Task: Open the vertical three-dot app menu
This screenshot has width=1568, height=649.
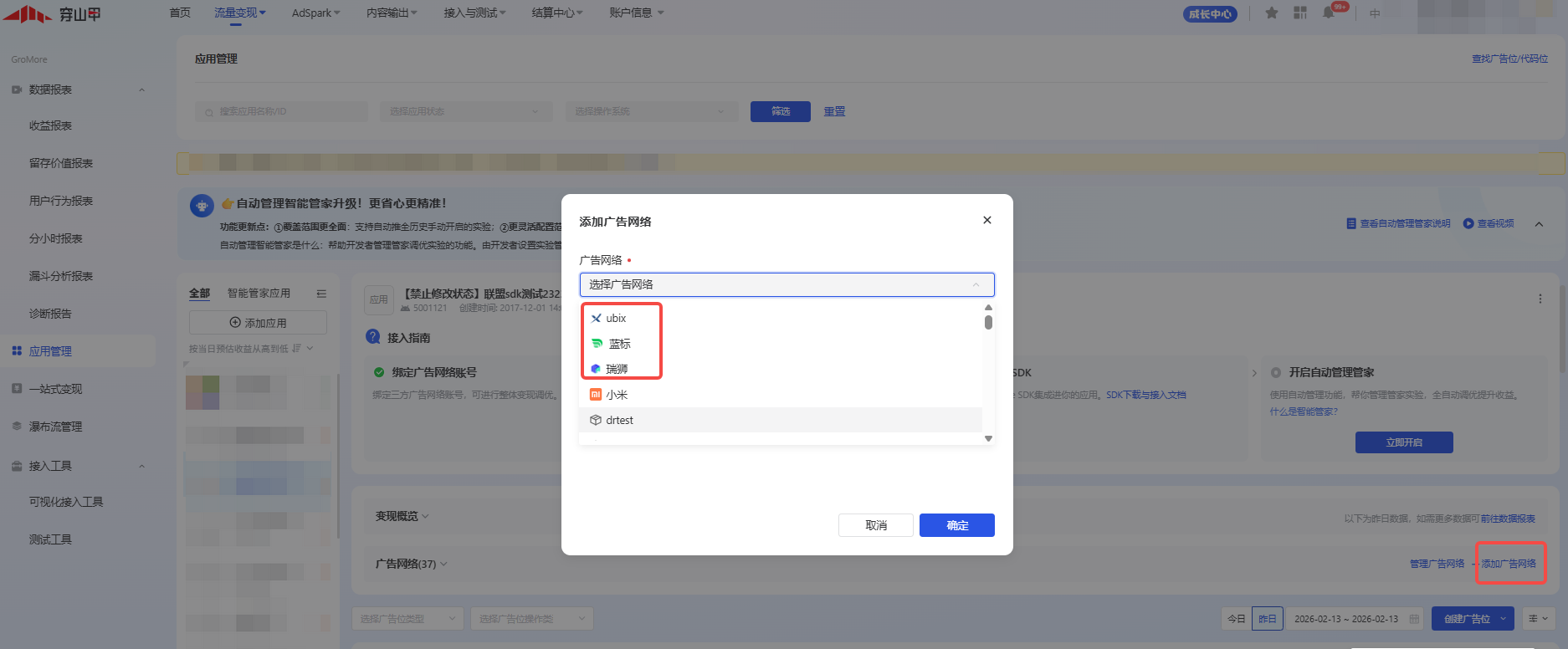Action: tap(1540, 299)
